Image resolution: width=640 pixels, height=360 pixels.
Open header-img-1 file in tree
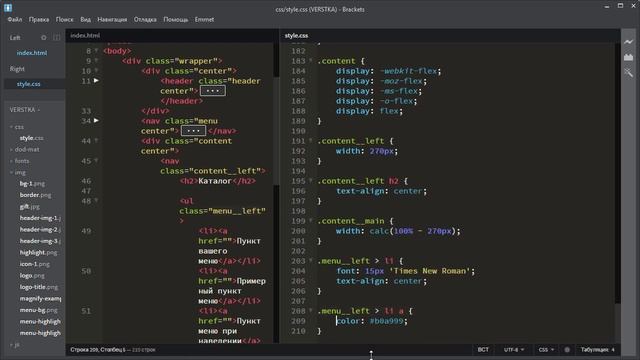pyautogui.click(x=40, y=218)
